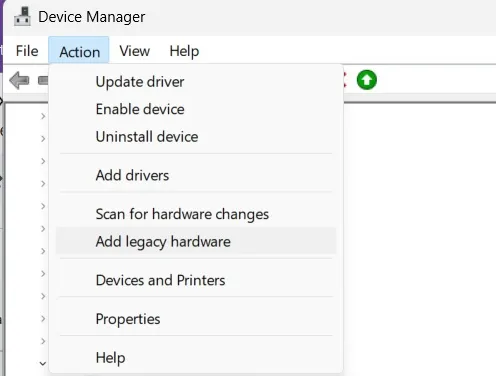This screenshot has width=496, height=376.
Task: Collapse the expanded tree node chevron
Action: click(43, 363)
